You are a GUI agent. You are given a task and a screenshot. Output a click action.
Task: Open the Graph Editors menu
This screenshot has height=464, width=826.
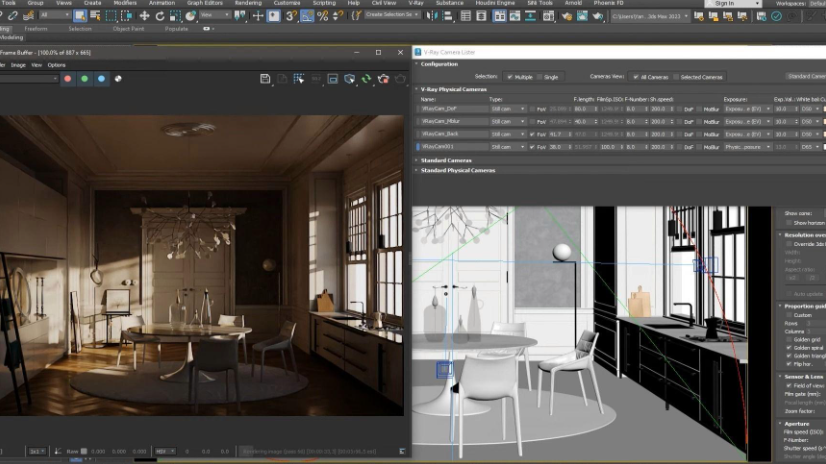(204, 3)
